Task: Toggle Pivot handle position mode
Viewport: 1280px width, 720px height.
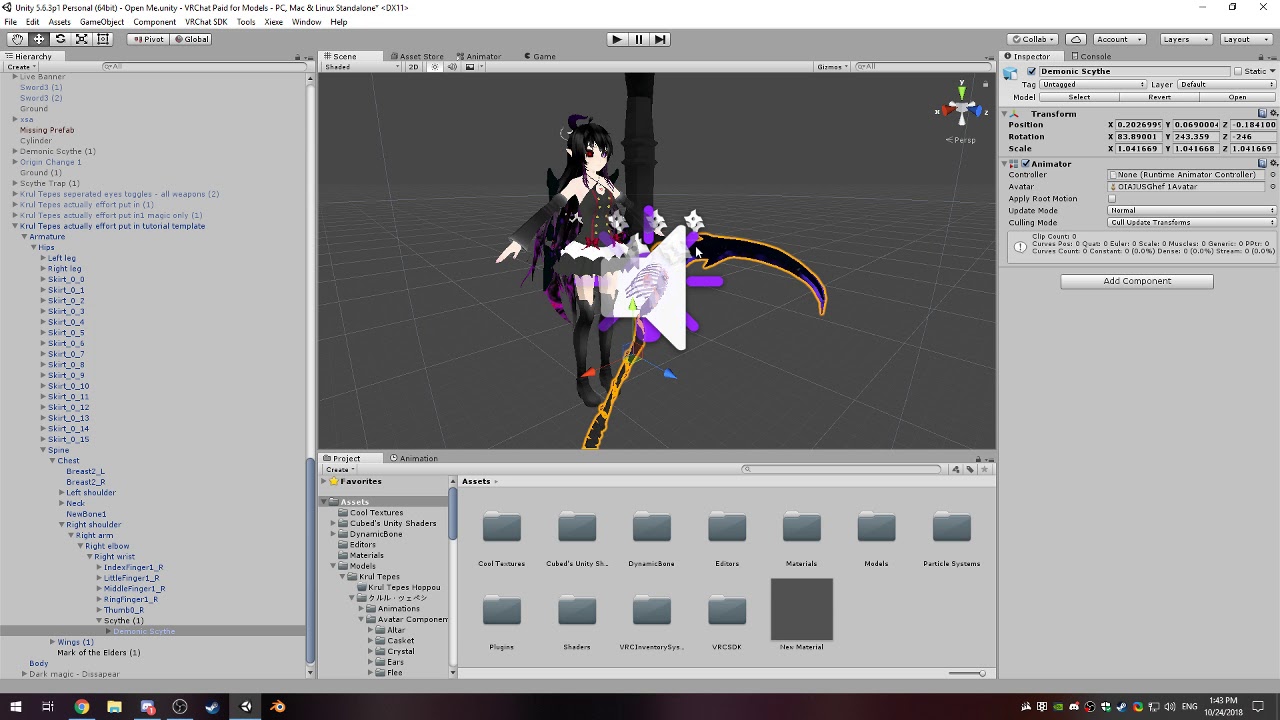Action: point(148,39)
